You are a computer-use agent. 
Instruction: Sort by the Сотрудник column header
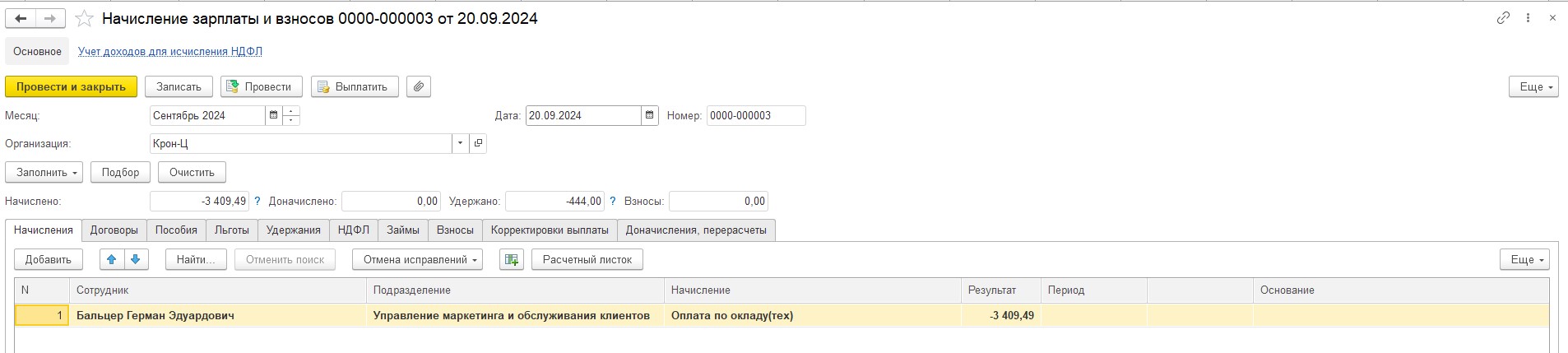(217, 290)
